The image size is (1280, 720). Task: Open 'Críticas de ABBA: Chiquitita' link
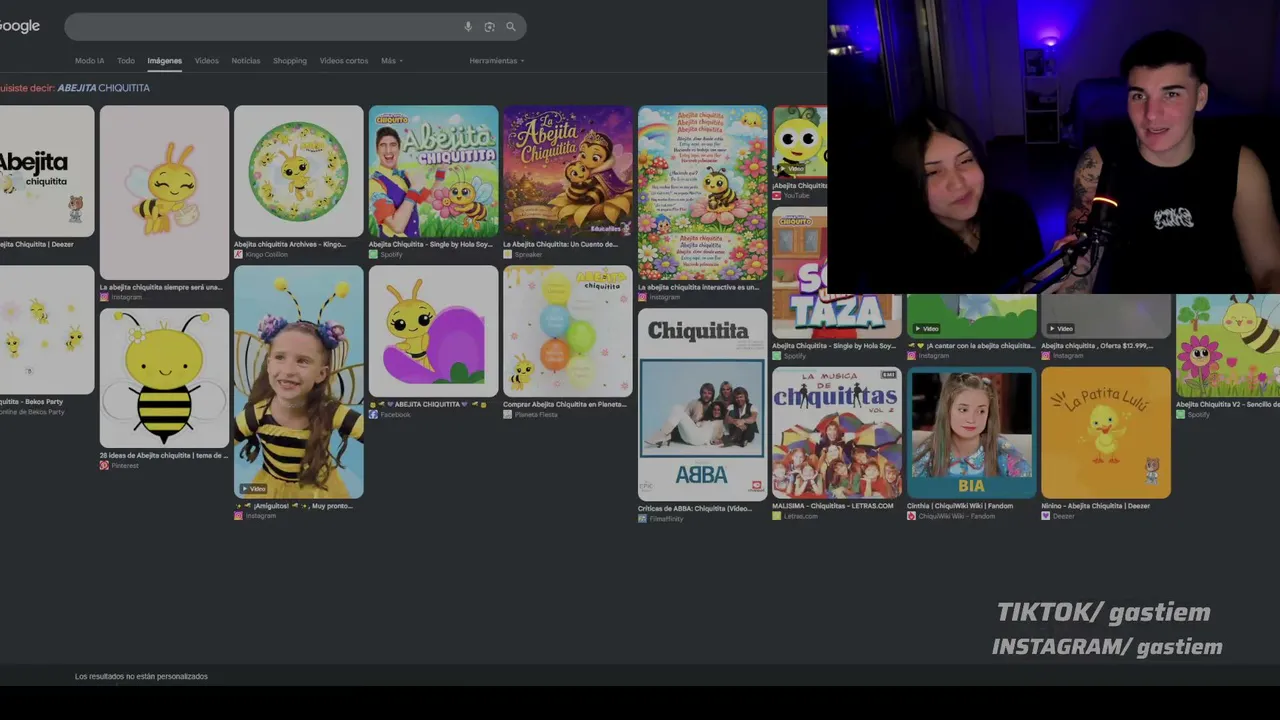[x=695, y=508]
